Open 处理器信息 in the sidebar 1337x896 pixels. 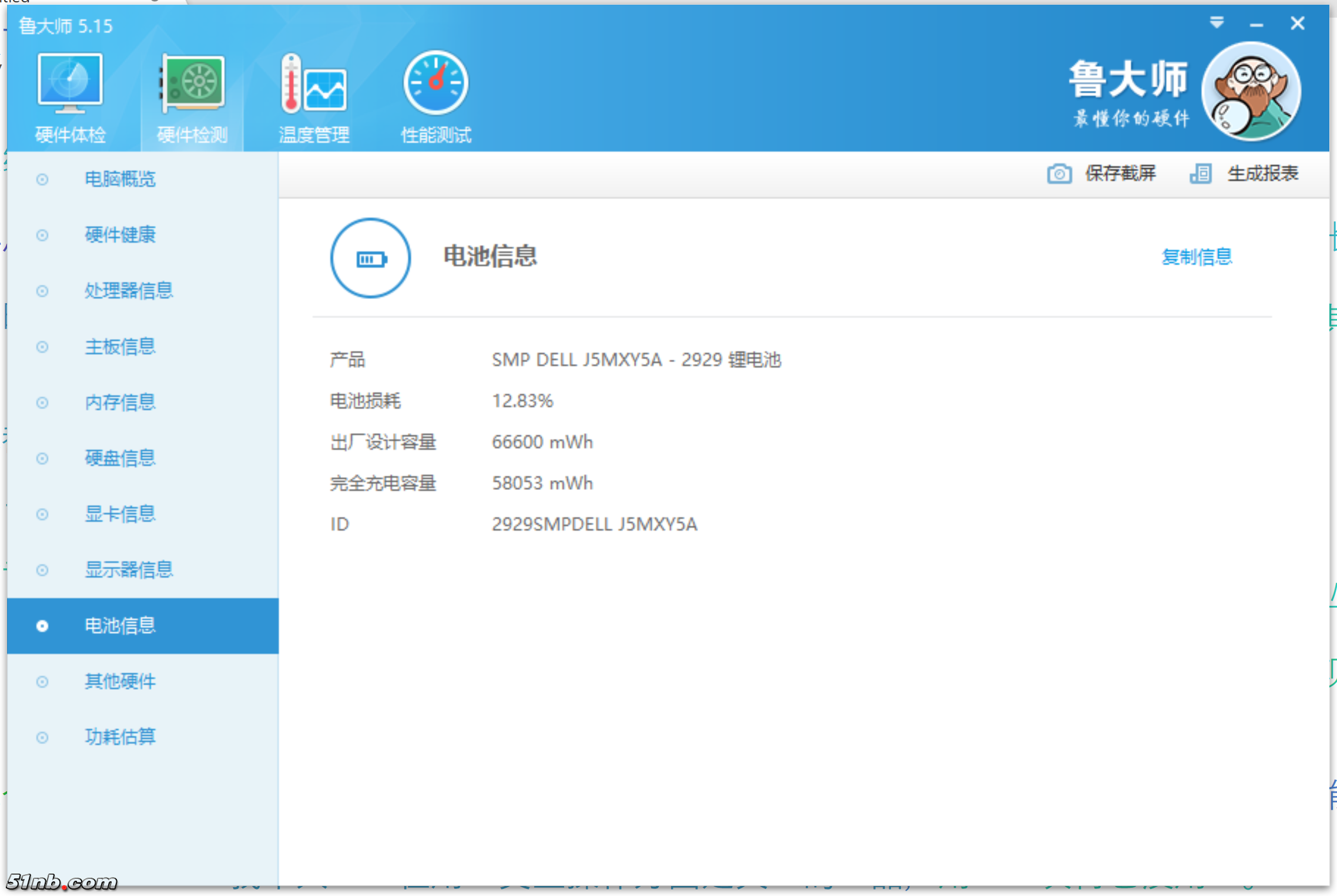point(129,291)
